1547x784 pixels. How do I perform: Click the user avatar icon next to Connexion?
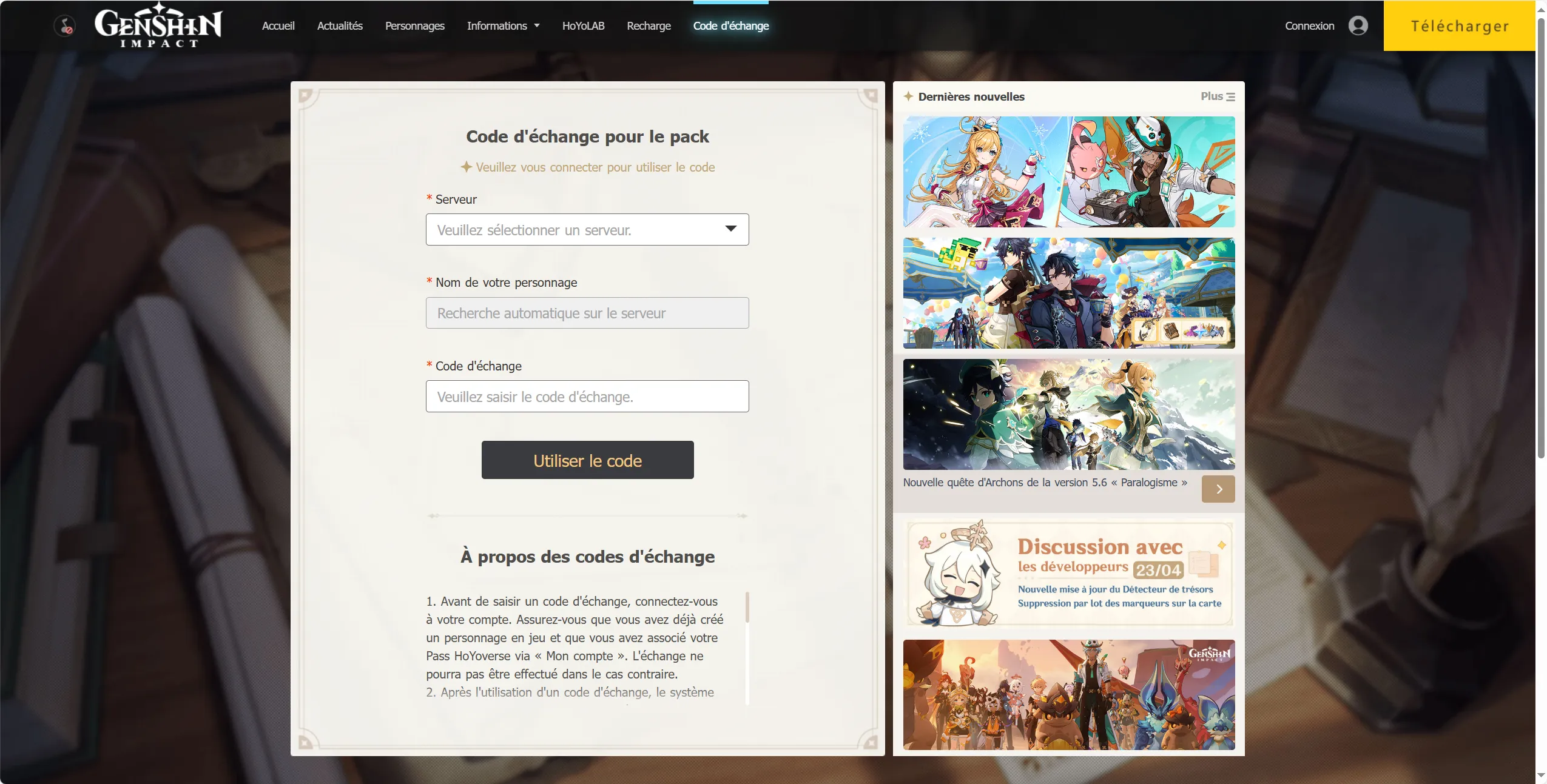[x=1358, y=25]
